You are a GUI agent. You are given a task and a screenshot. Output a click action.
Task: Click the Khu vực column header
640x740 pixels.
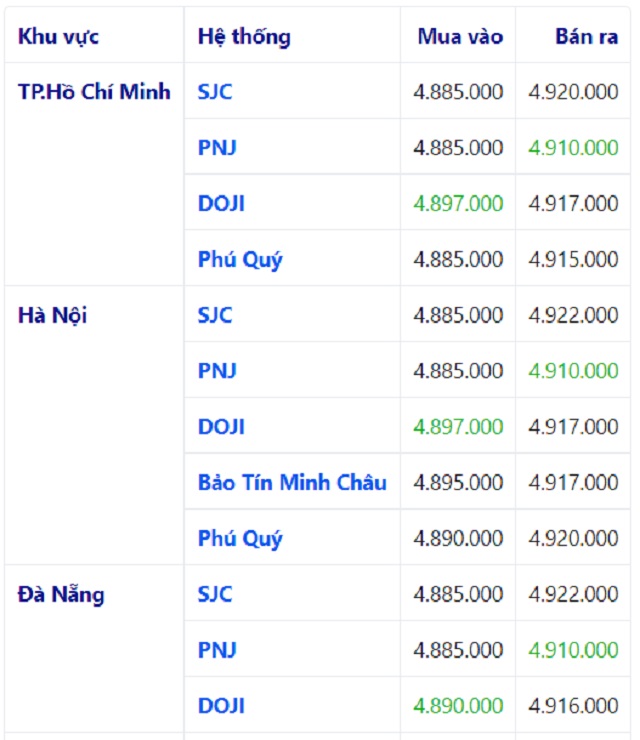(58, 37)
